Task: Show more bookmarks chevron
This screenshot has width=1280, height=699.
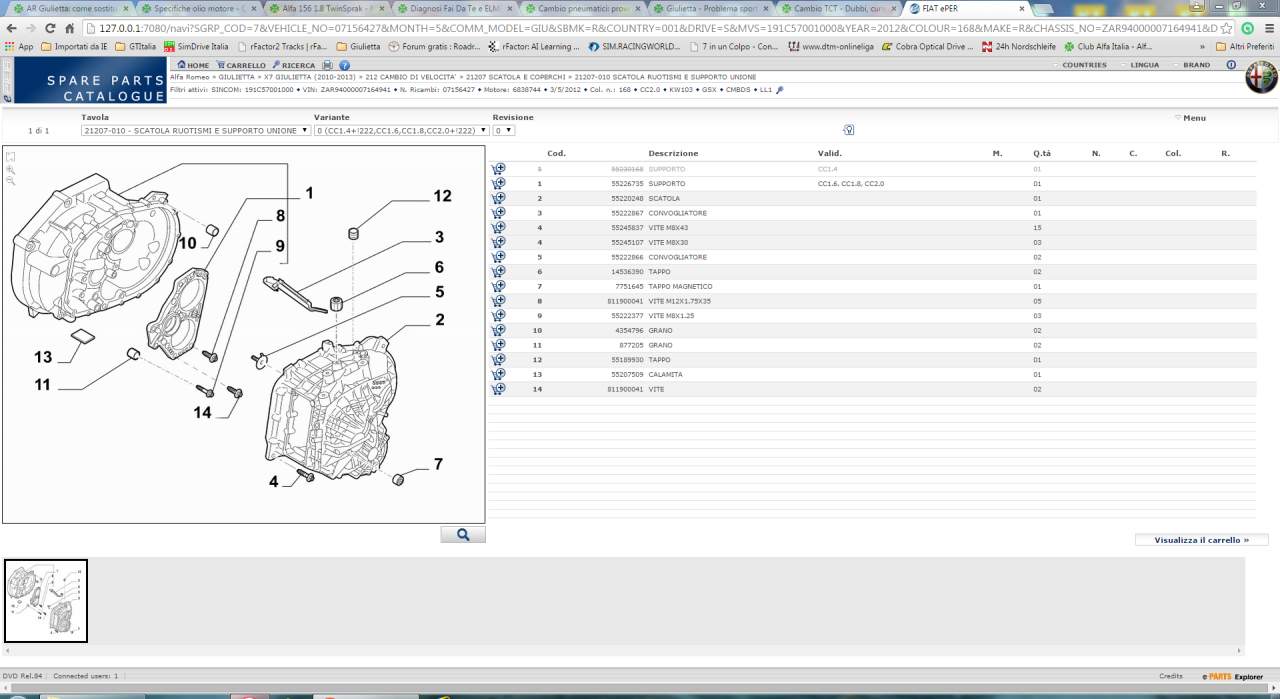Action: [1201, 46]
